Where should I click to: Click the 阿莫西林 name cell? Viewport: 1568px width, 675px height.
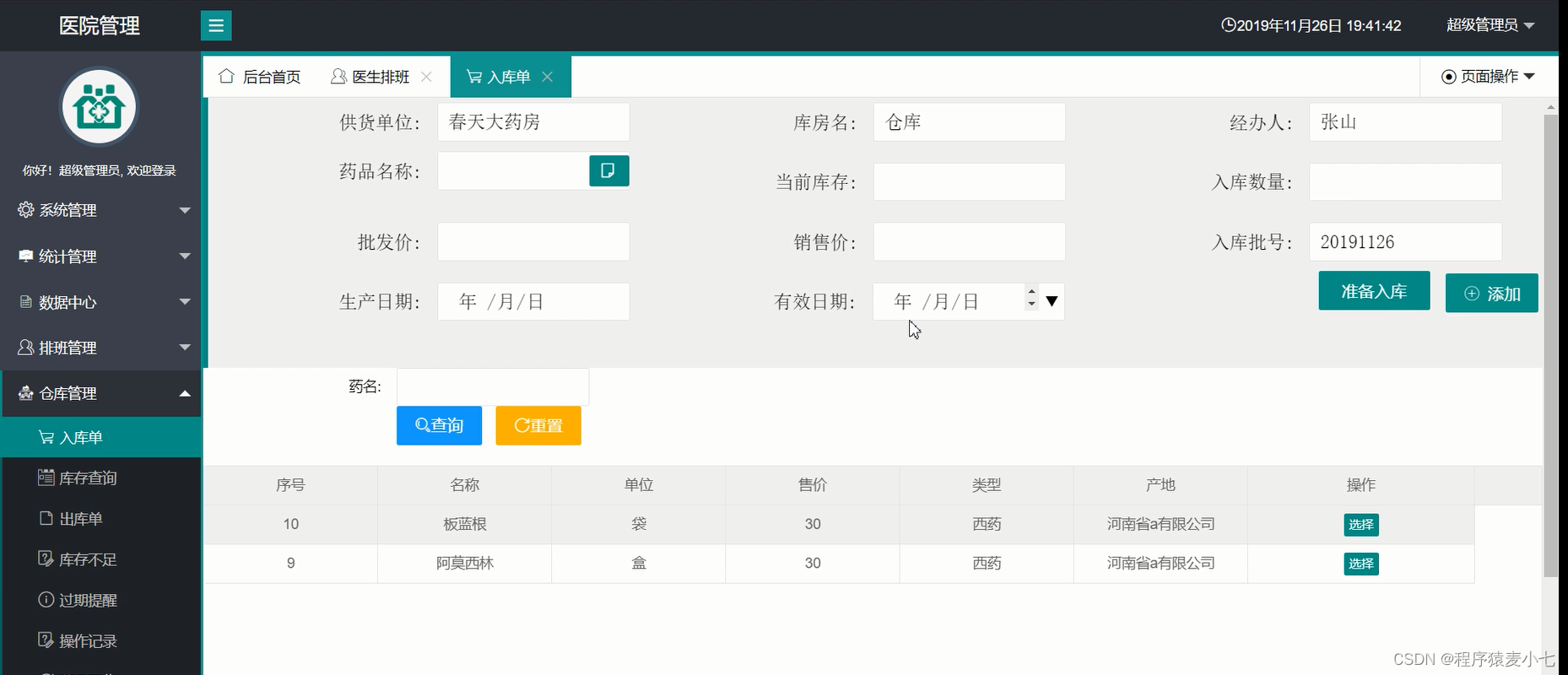point(465,563)
